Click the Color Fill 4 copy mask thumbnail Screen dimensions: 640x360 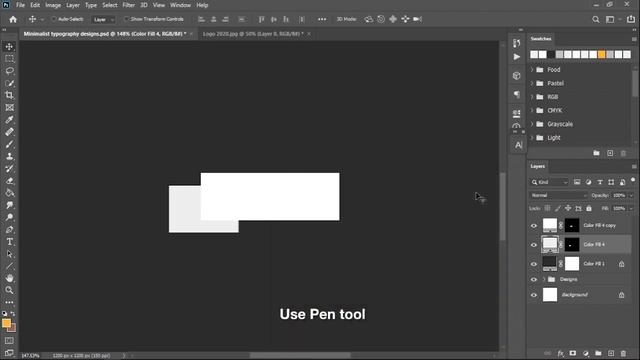[572, 225]
